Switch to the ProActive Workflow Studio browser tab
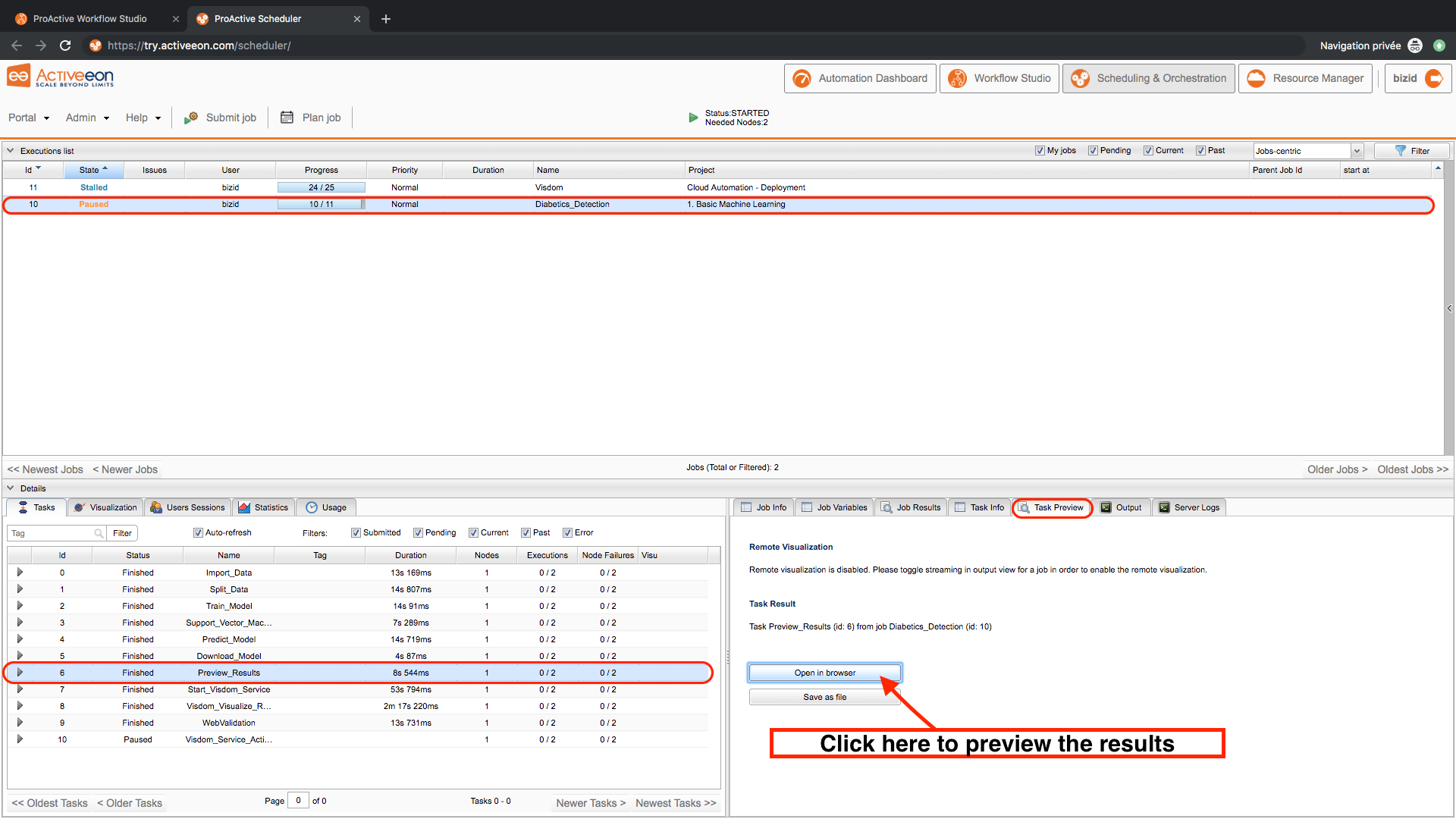1456x819 pixels. click(90, 19)
